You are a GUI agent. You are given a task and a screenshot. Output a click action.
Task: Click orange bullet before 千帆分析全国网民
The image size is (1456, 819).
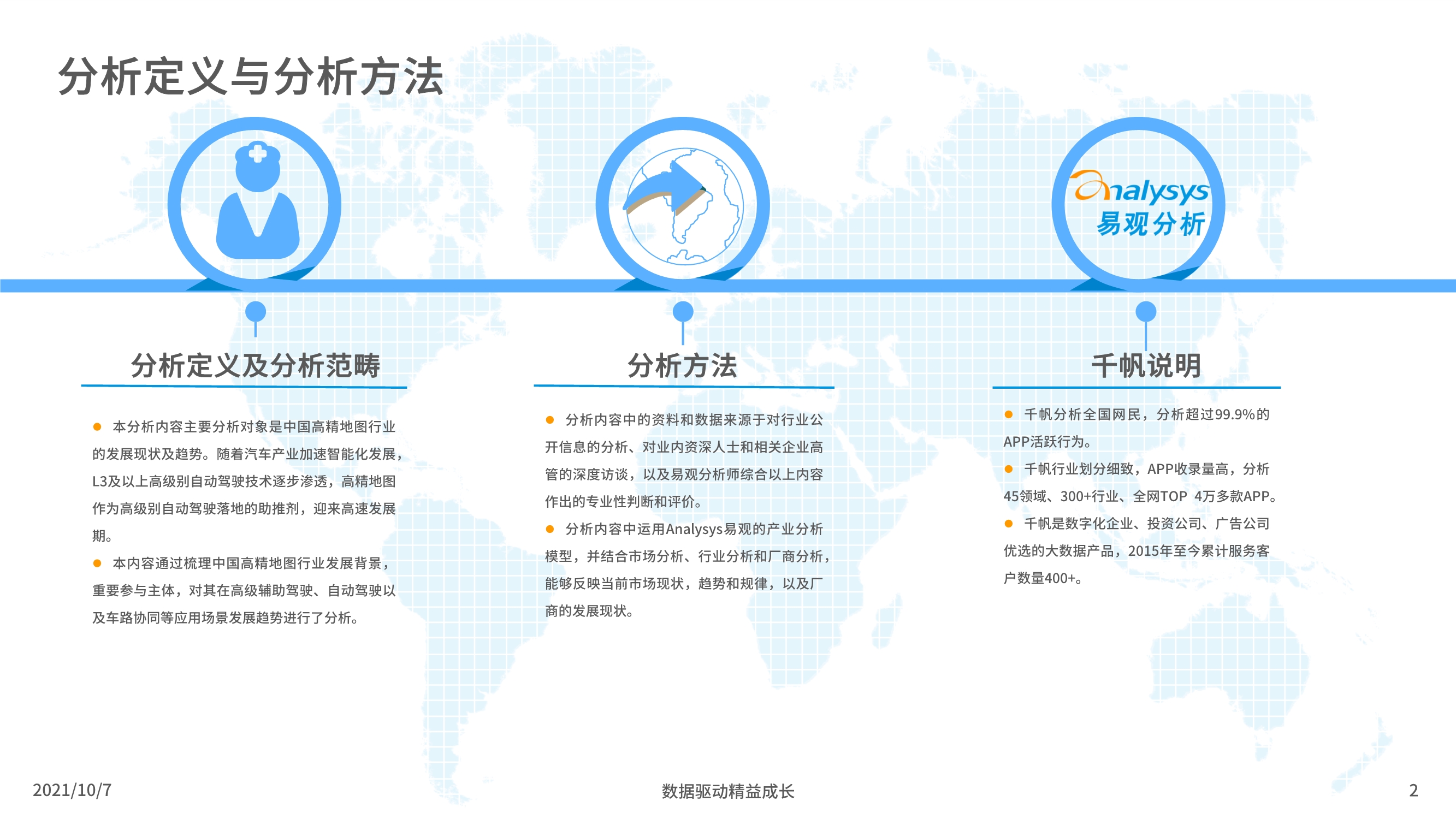1008,414
